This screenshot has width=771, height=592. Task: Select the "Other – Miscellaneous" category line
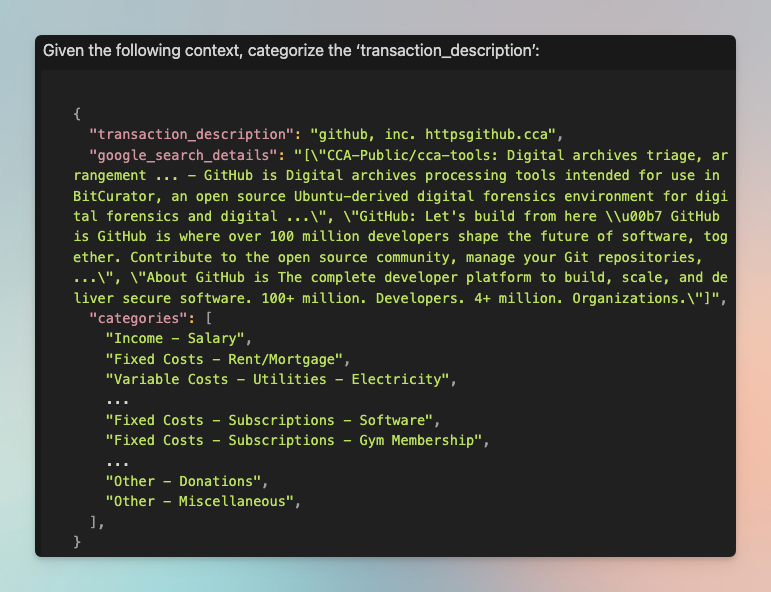point(203,501)
